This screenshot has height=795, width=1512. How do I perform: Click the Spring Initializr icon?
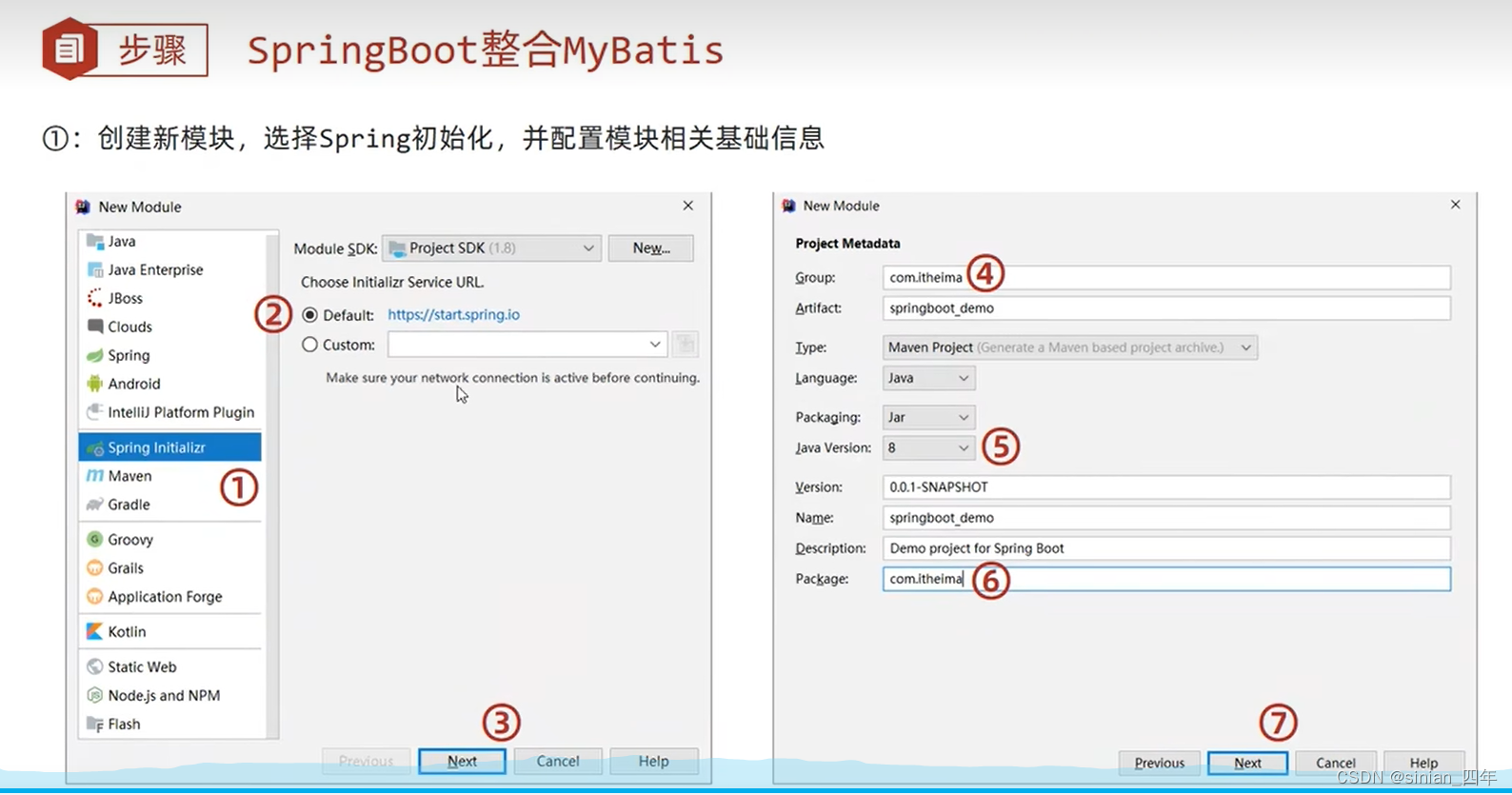pos(95,448)
